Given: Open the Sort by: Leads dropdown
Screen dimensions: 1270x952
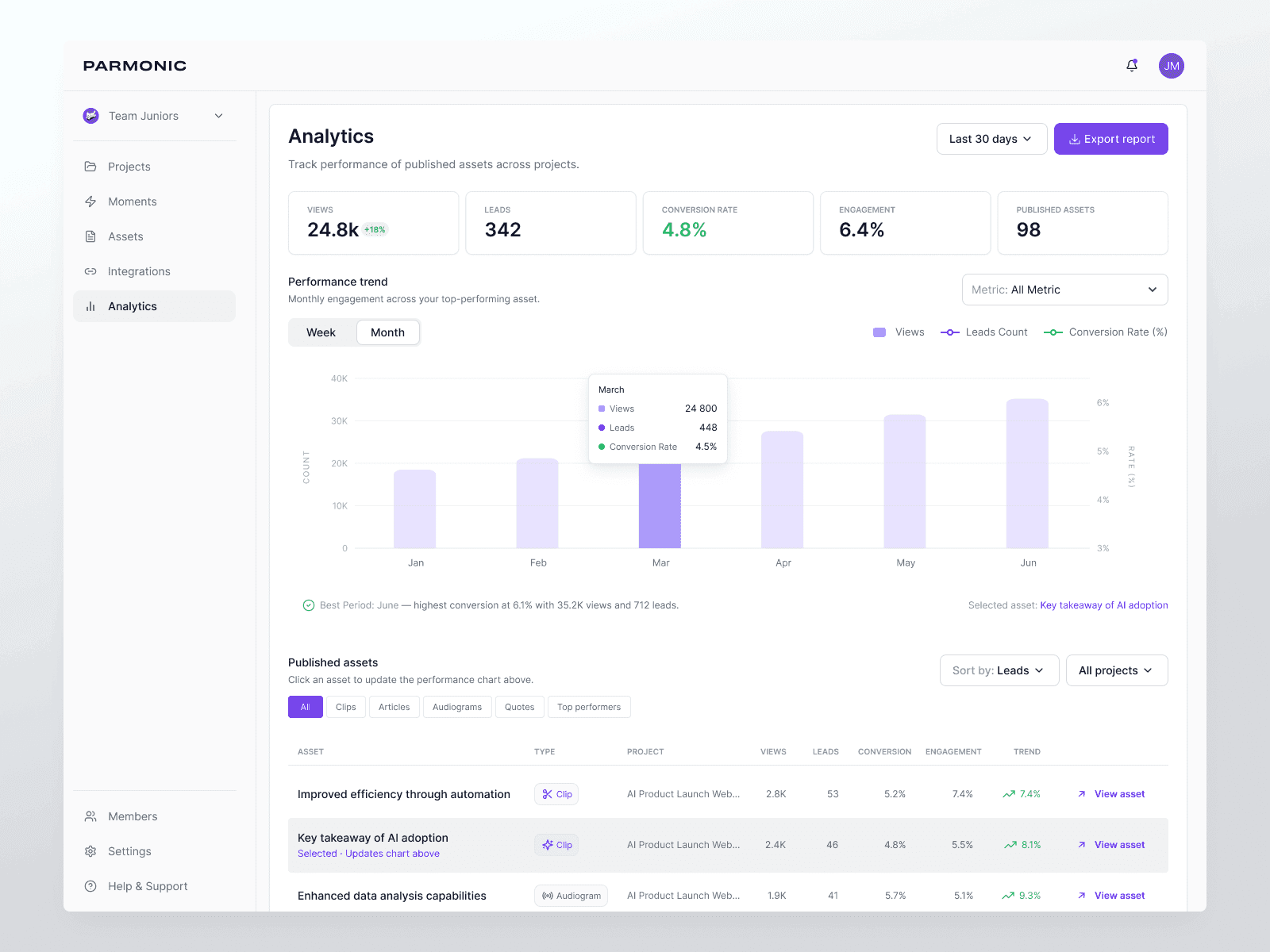Looking at the screenshot, I should click(x=999, y=670).
